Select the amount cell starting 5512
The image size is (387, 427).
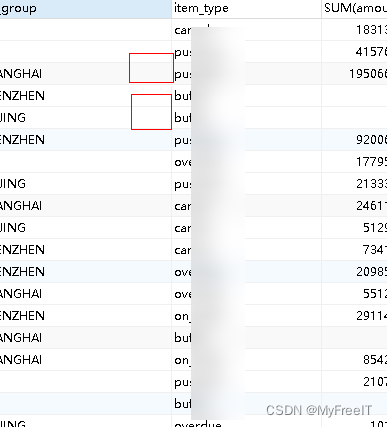point(354,294)
